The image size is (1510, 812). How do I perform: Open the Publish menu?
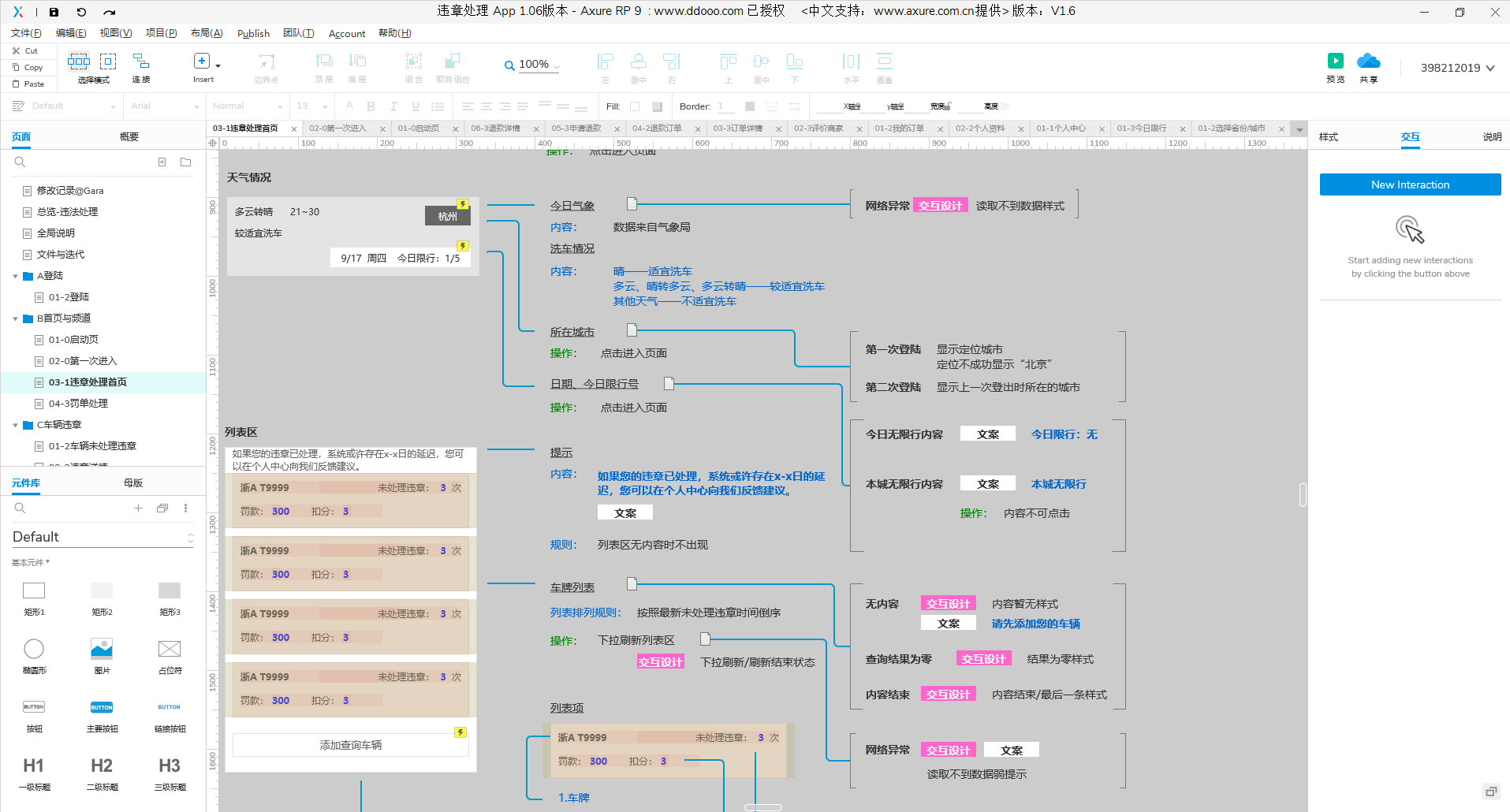(253, 33)
